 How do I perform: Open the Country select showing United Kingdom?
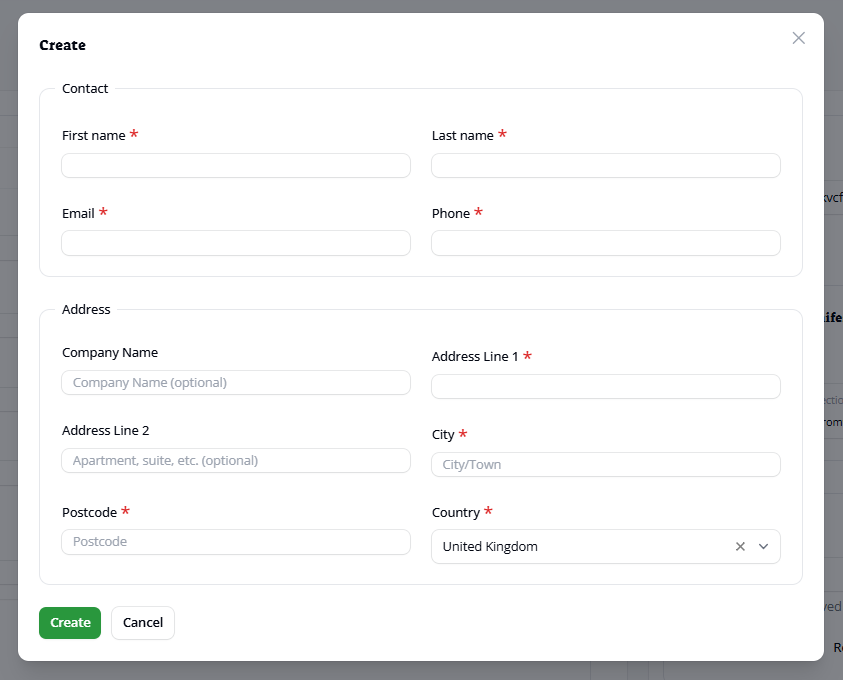[580, 547]
